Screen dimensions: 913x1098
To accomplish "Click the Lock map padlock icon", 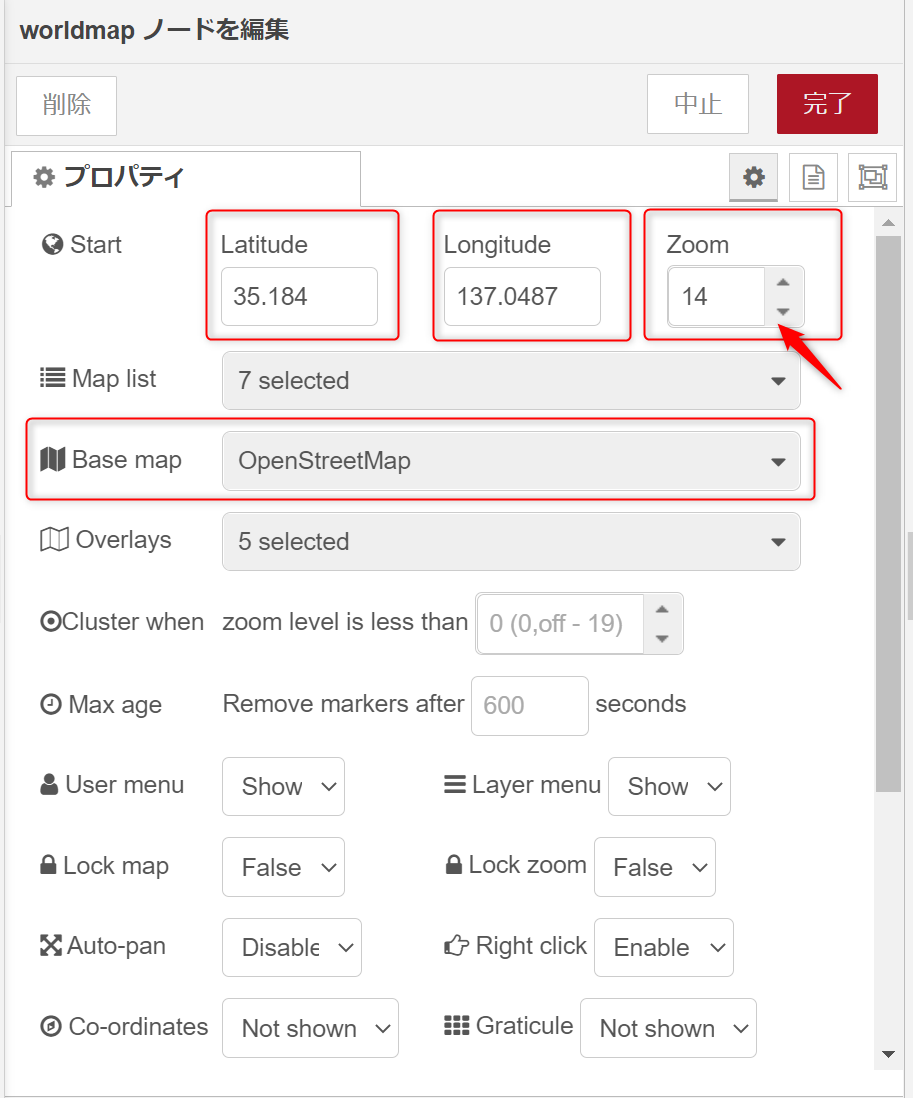I will (x=48, y=865).
